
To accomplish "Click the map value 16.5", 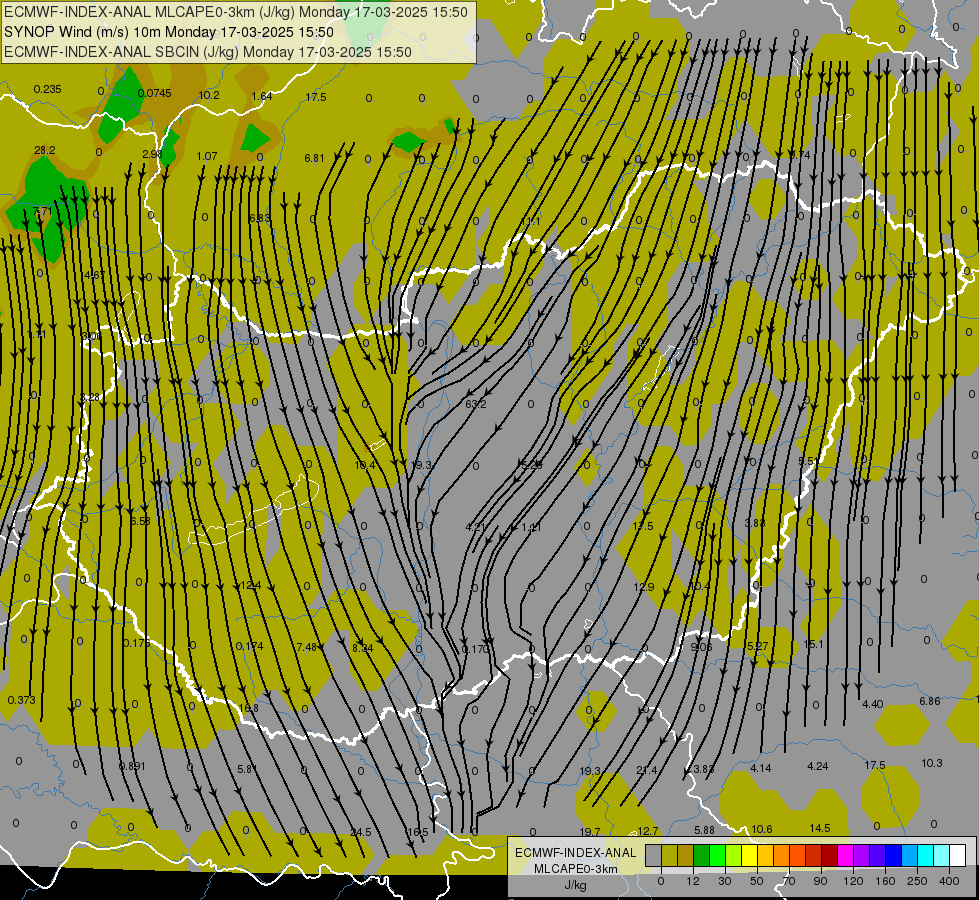I will click(x=418, y=832).
